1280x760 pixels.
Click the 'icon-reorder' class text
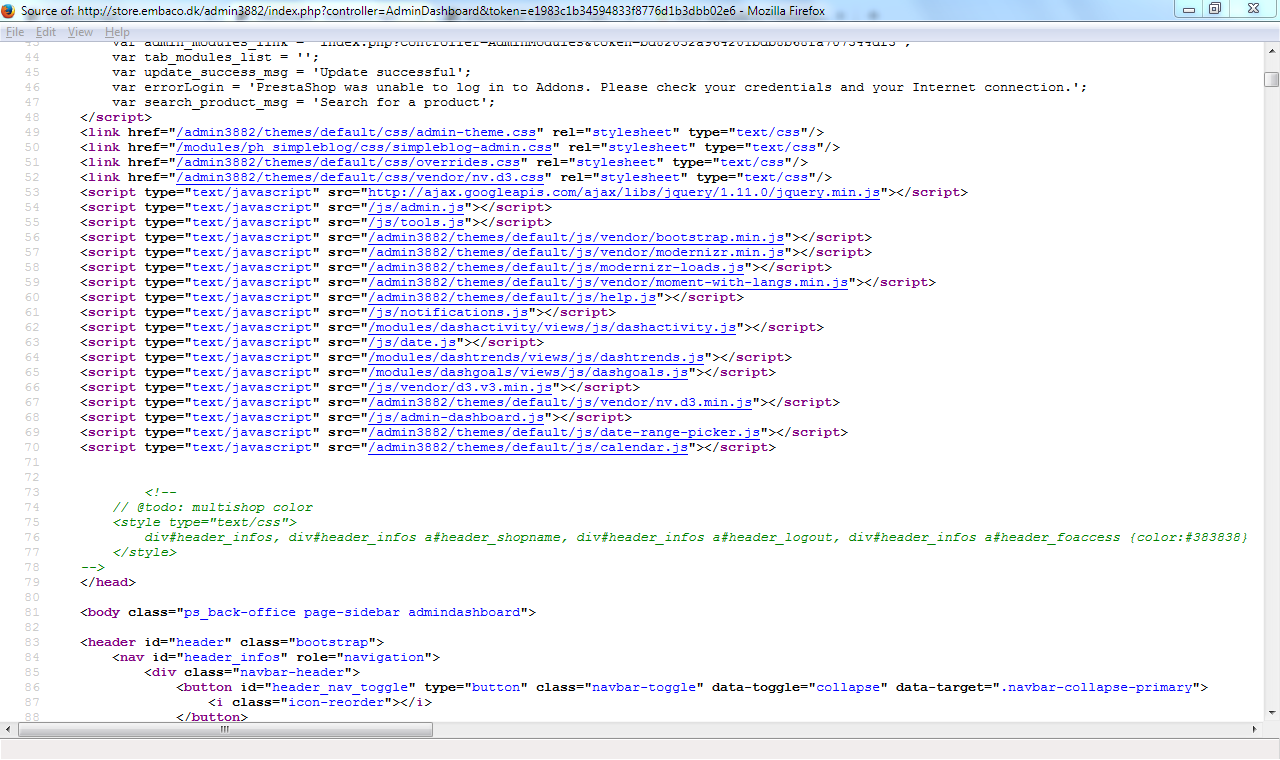(336, 702)
